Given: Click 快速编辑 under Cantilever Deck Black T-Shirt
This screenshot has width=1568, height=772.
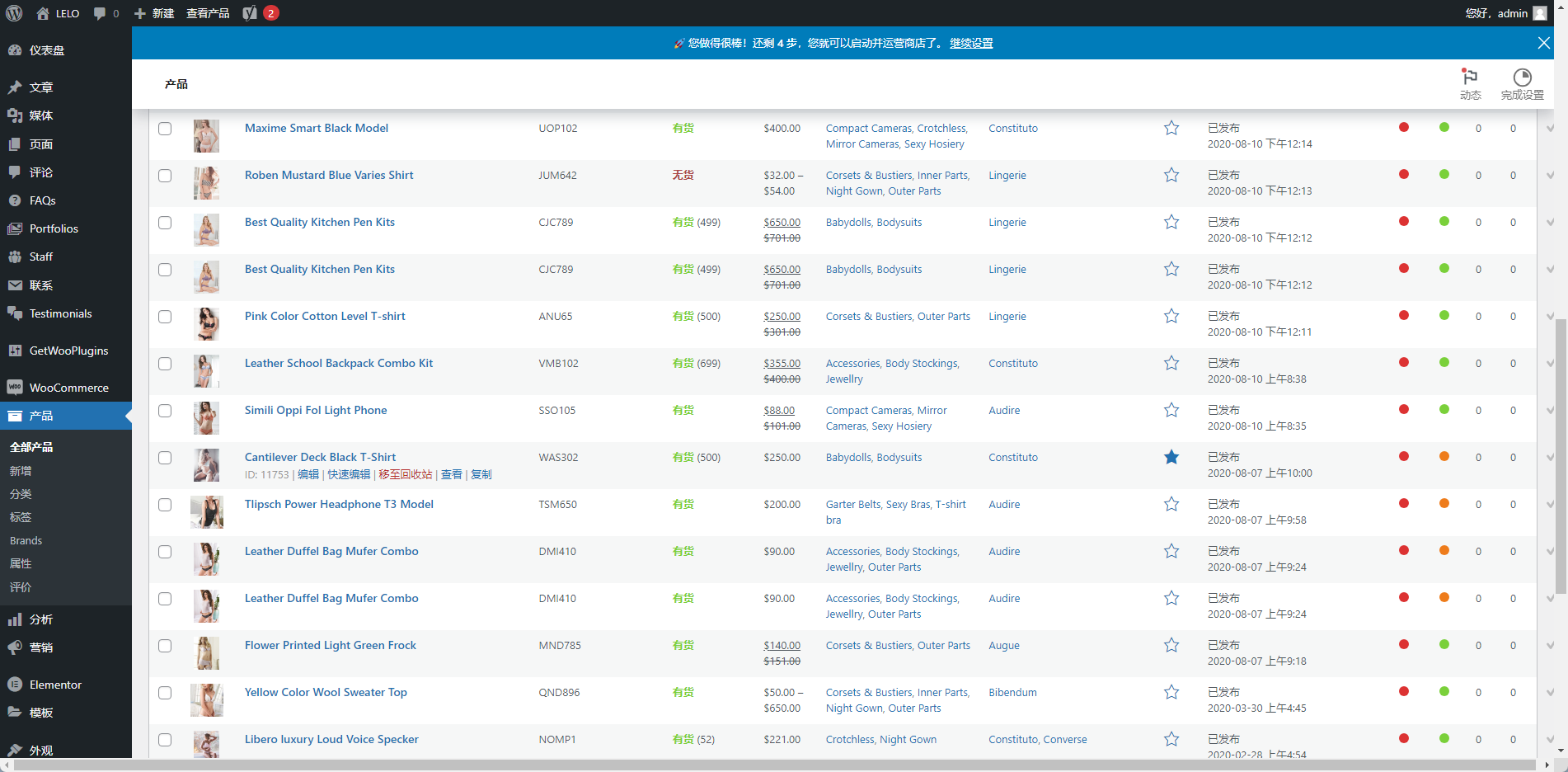Looking at the screenshot, I should [x=349, y=474].
